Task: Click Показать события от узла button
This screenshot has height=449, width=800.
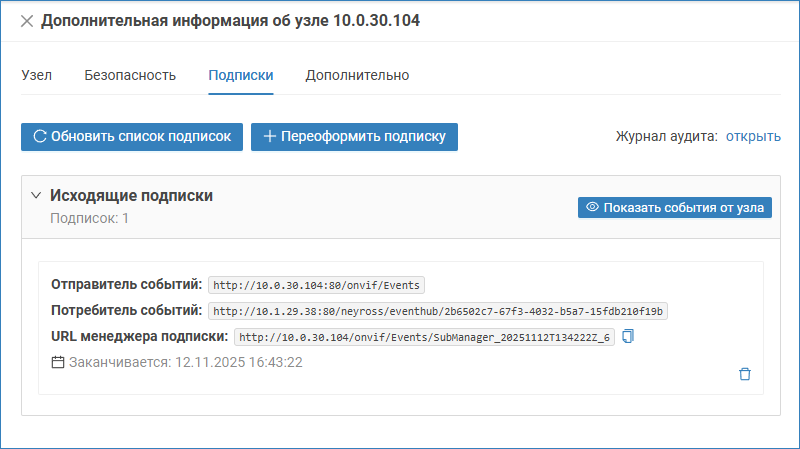Action: click(675, 208)
